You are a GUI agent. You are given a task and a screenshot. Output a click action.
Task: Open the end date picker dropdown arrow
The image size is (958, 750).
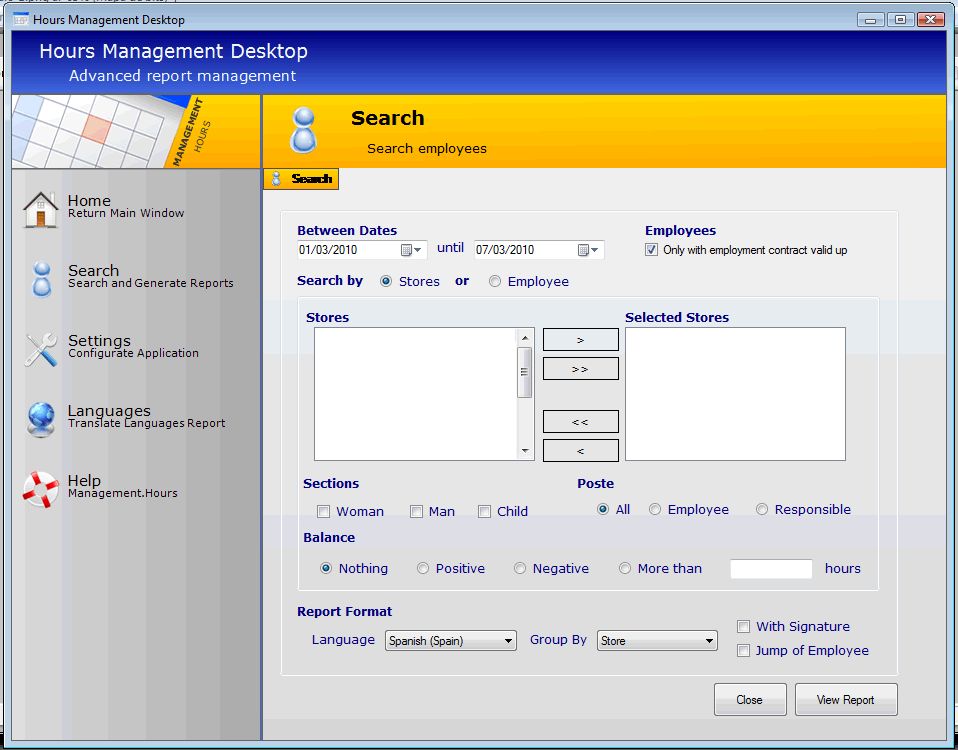(x=596, y=250)
